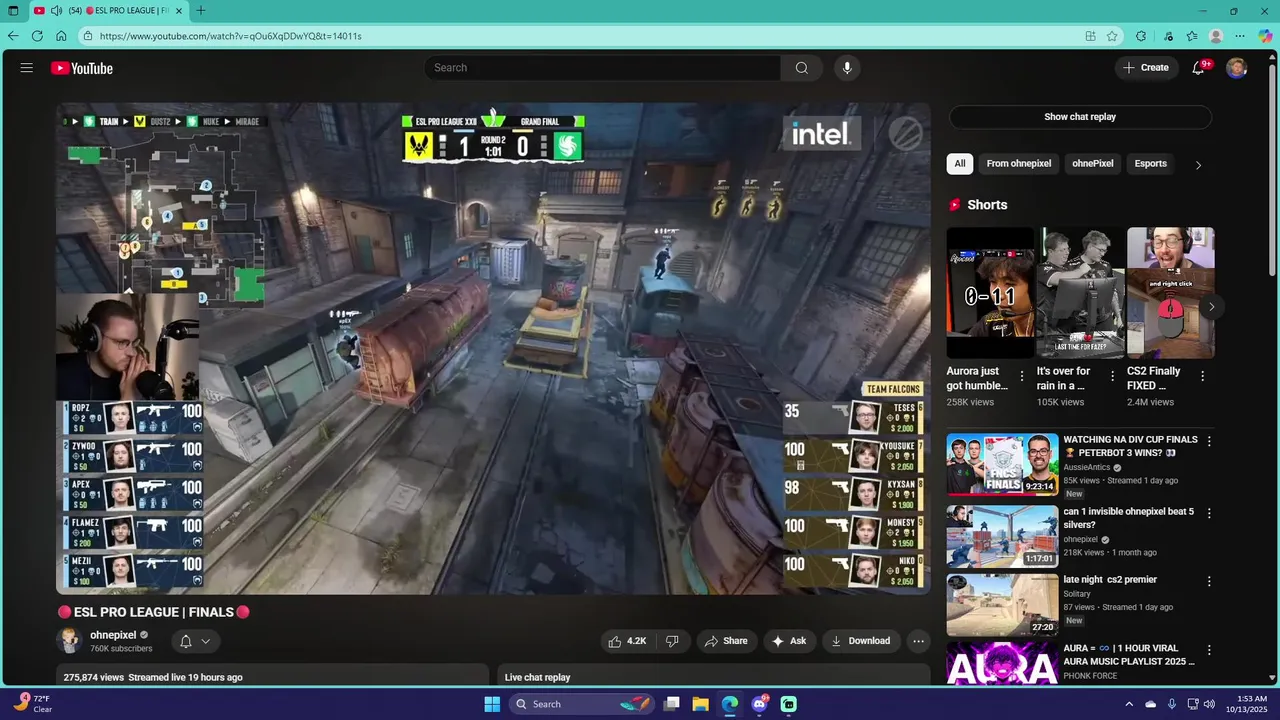Select the Esports filter chip
Screen dimensions: 1280x720
coord(1150,164)
